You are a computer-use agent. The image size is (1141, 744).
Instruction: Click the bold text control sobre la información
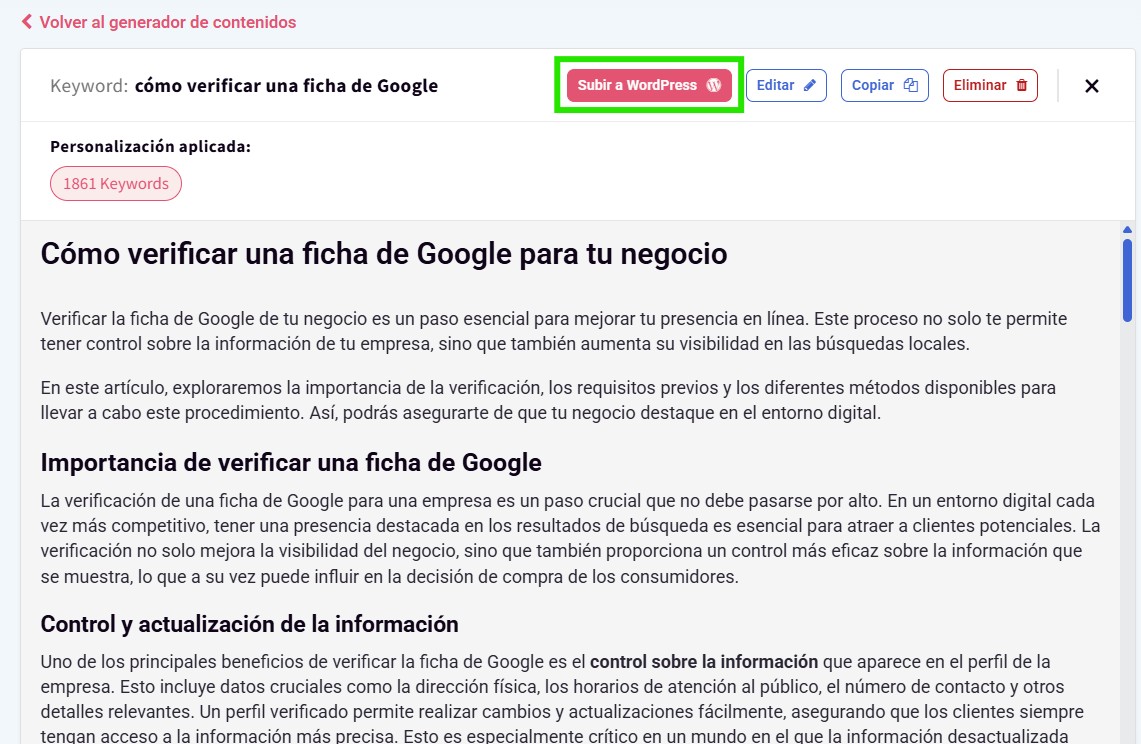pyautogui.click(x=704, y=662)
